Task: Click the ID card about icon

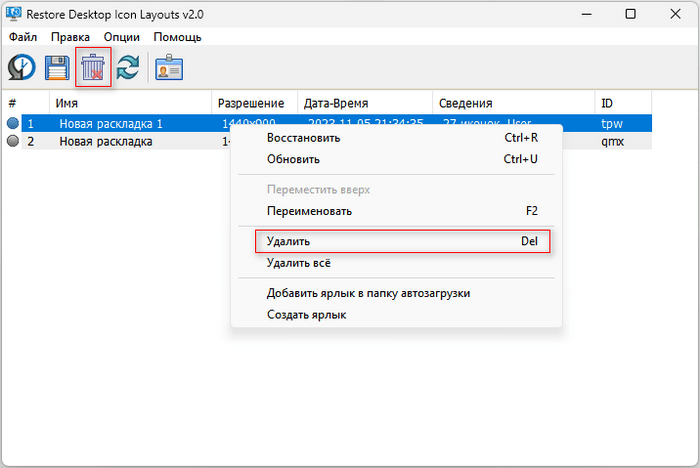Action: 169,67
